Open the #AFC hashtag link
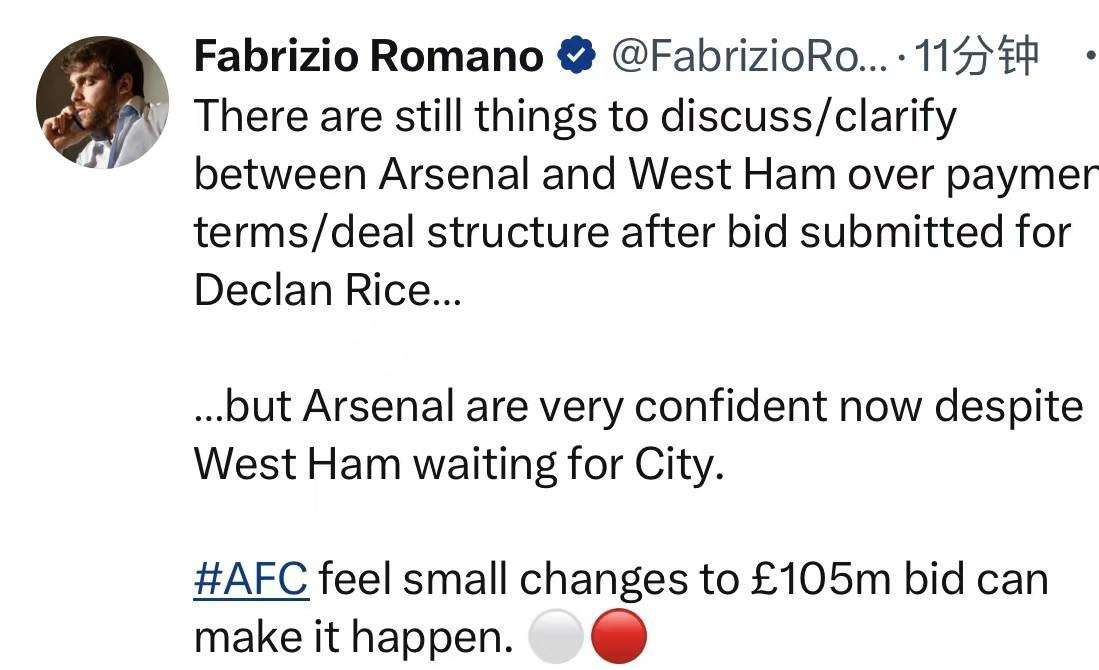 tap(251, 579)
